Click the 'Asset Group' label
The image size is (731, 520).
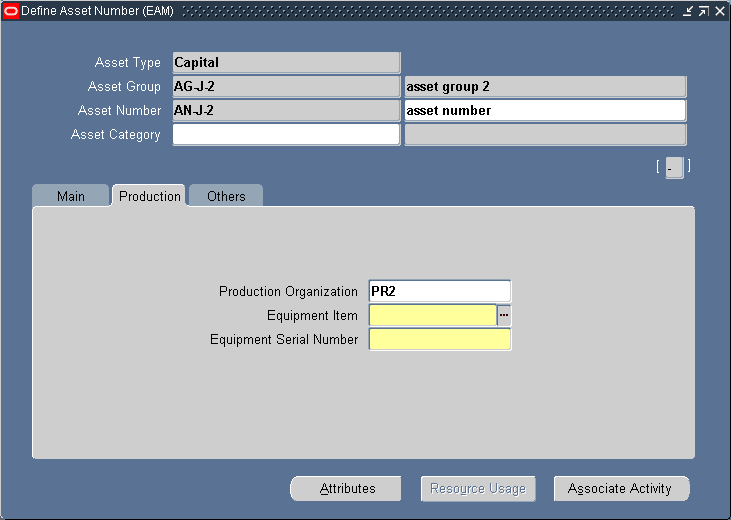[x=124, y=86]
